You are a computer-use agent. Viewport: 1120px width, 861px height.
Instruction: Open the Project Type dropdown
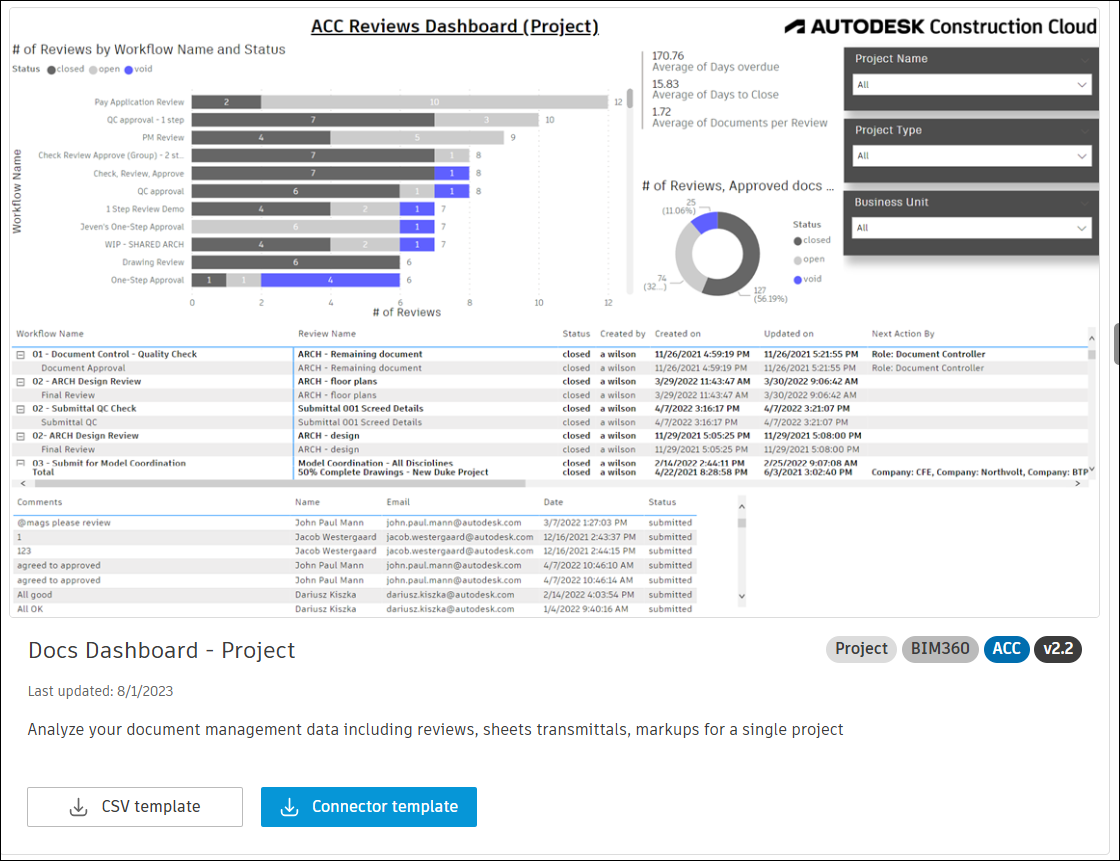pyautogui.click(x=972, y=156)
